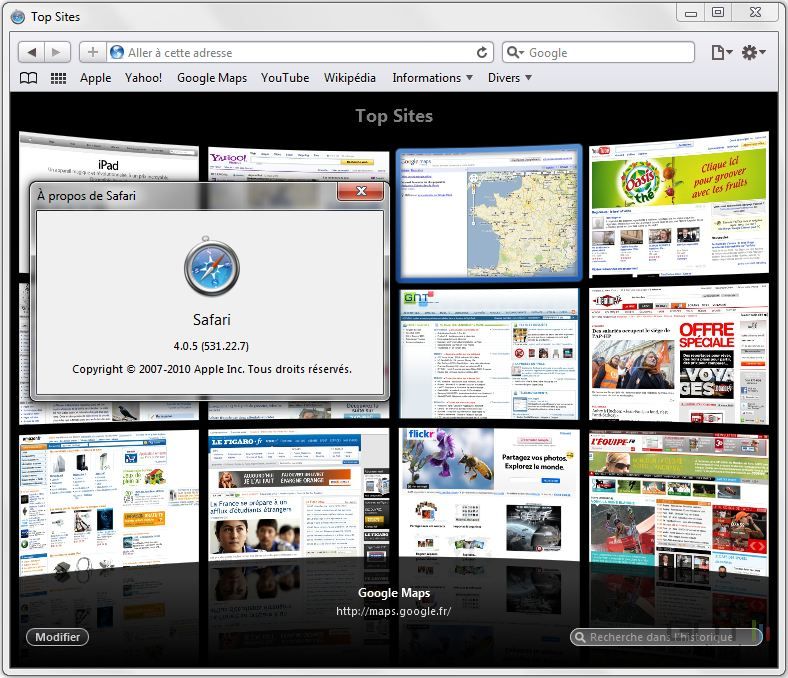Add bookmark with the plus button
The height and width of the screenshot is (678, 788).
click(93, 52)
